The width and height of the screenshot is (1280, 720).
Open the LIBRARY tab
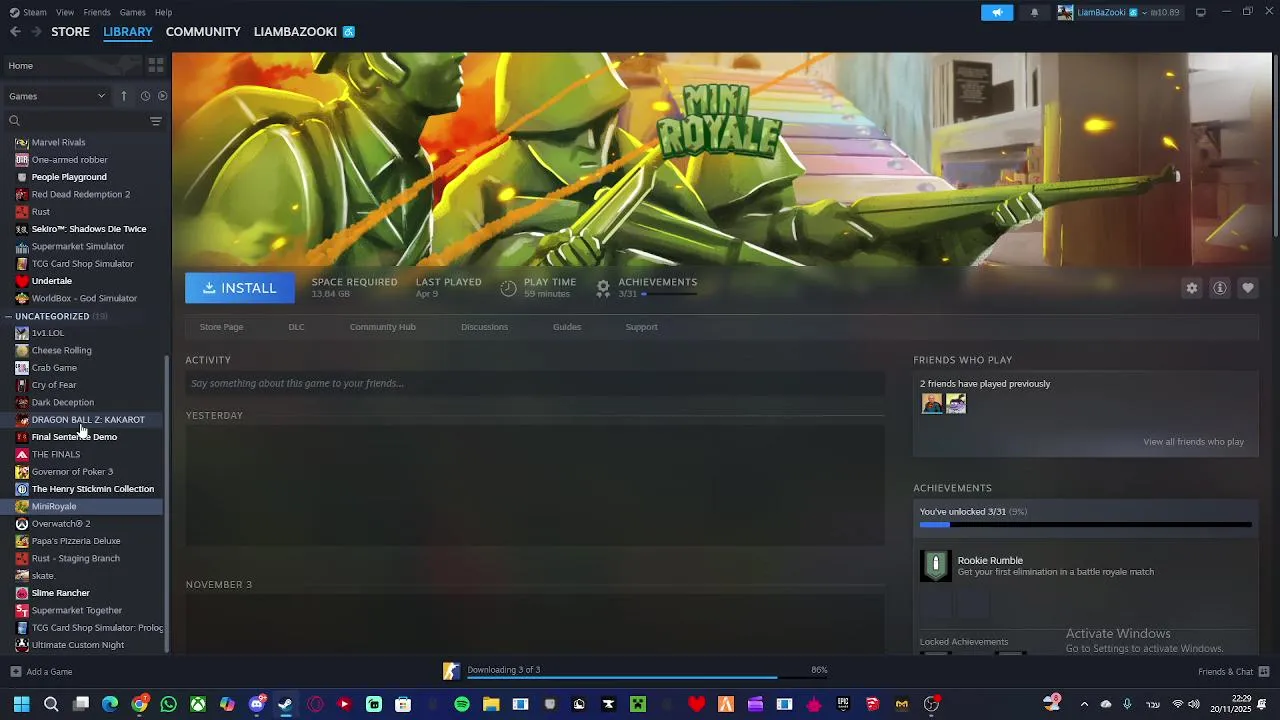[128, 32]
